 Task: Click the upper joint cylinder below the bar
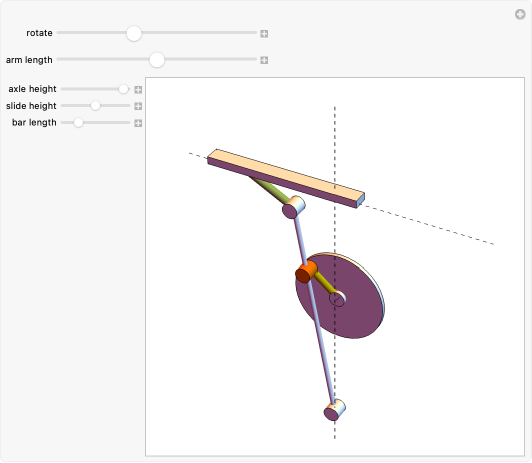pos(294,207)
